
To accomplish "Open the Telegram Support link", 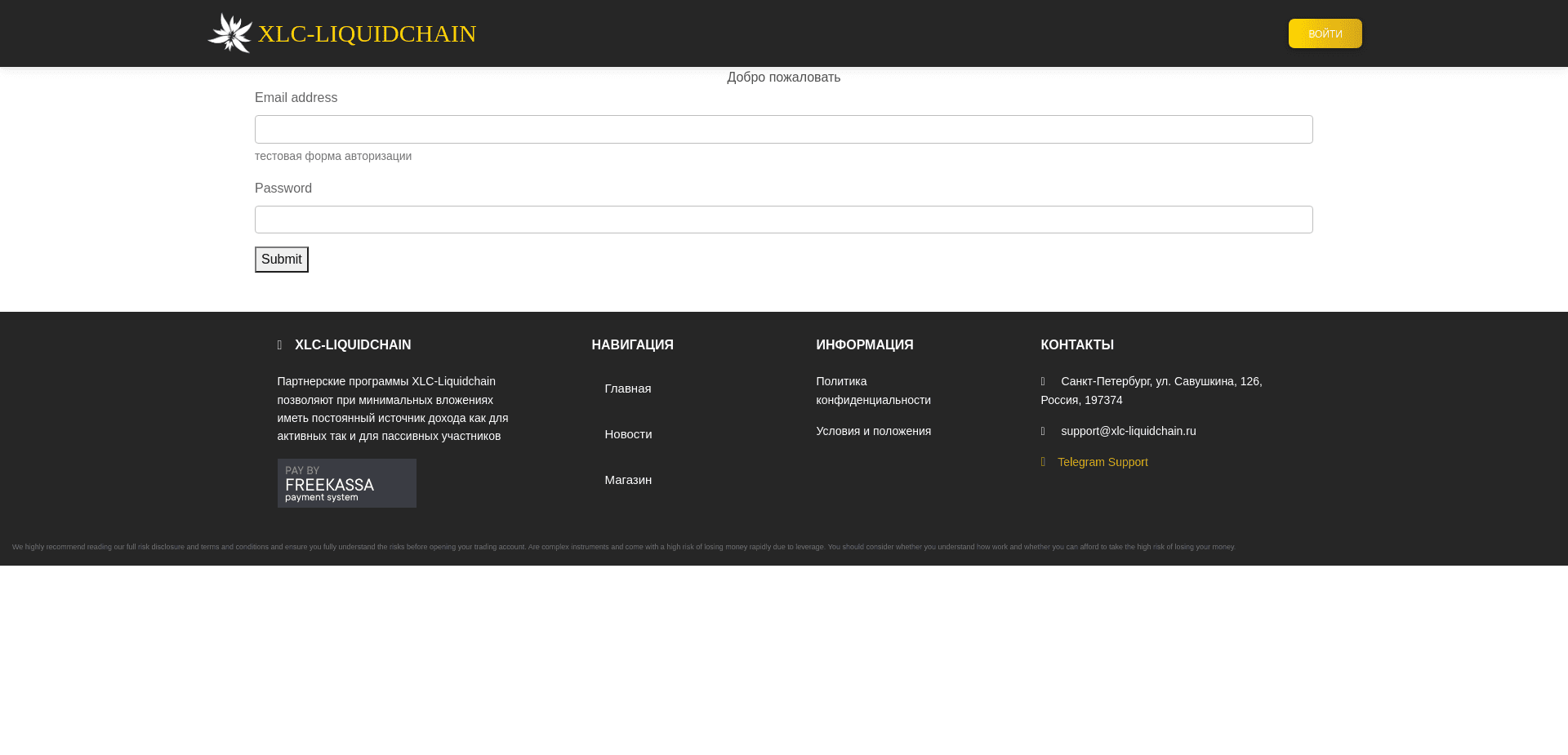I will tap(1102, 462).
